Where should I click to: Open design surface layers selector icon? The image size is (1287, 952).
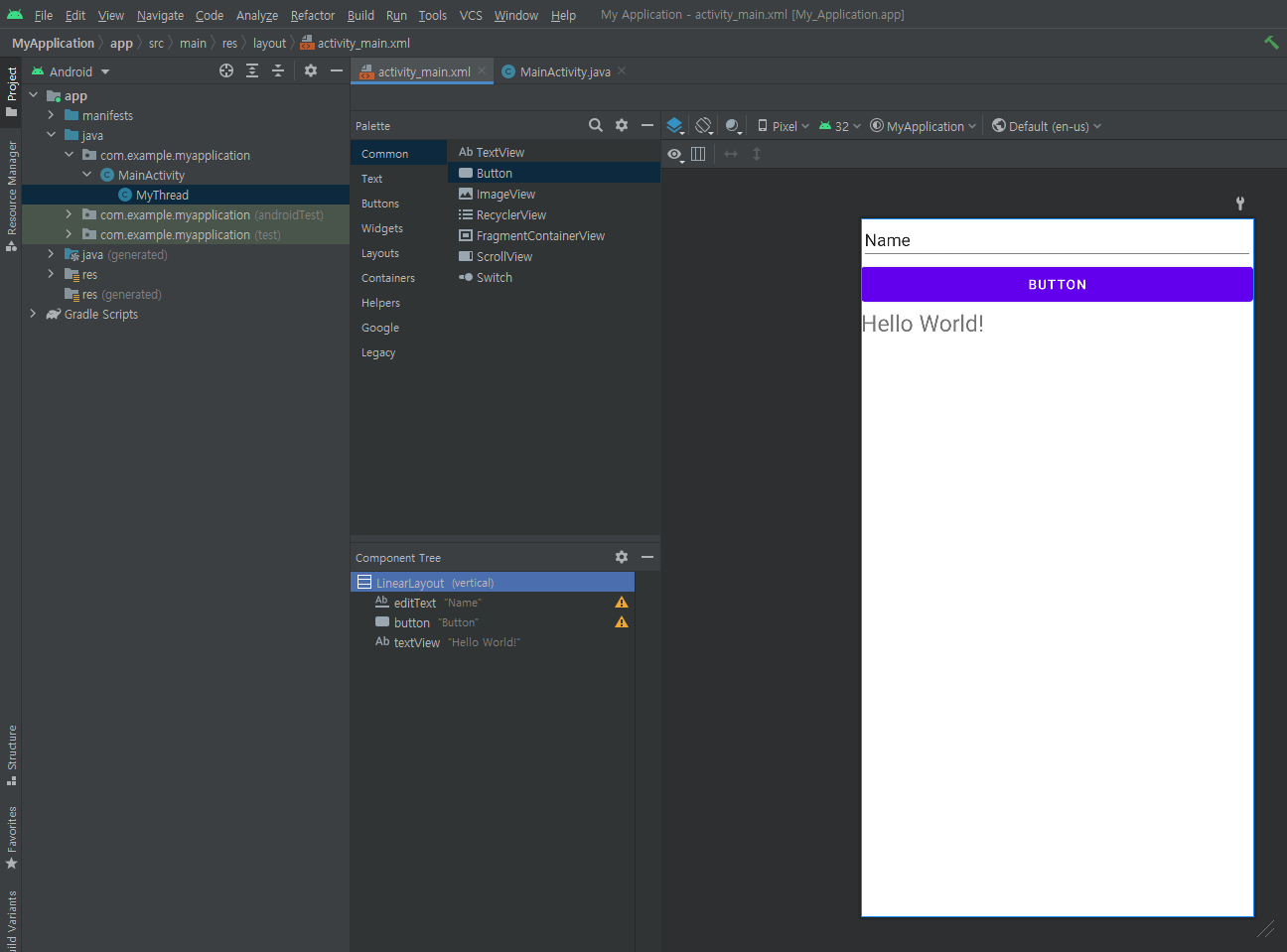[675, 126]
